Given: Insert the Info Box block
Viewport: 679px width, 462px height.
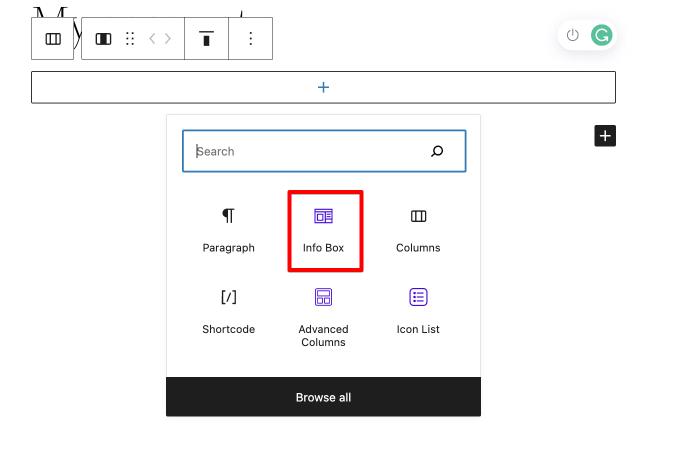Looking at the screenshot, I should 323,231.
